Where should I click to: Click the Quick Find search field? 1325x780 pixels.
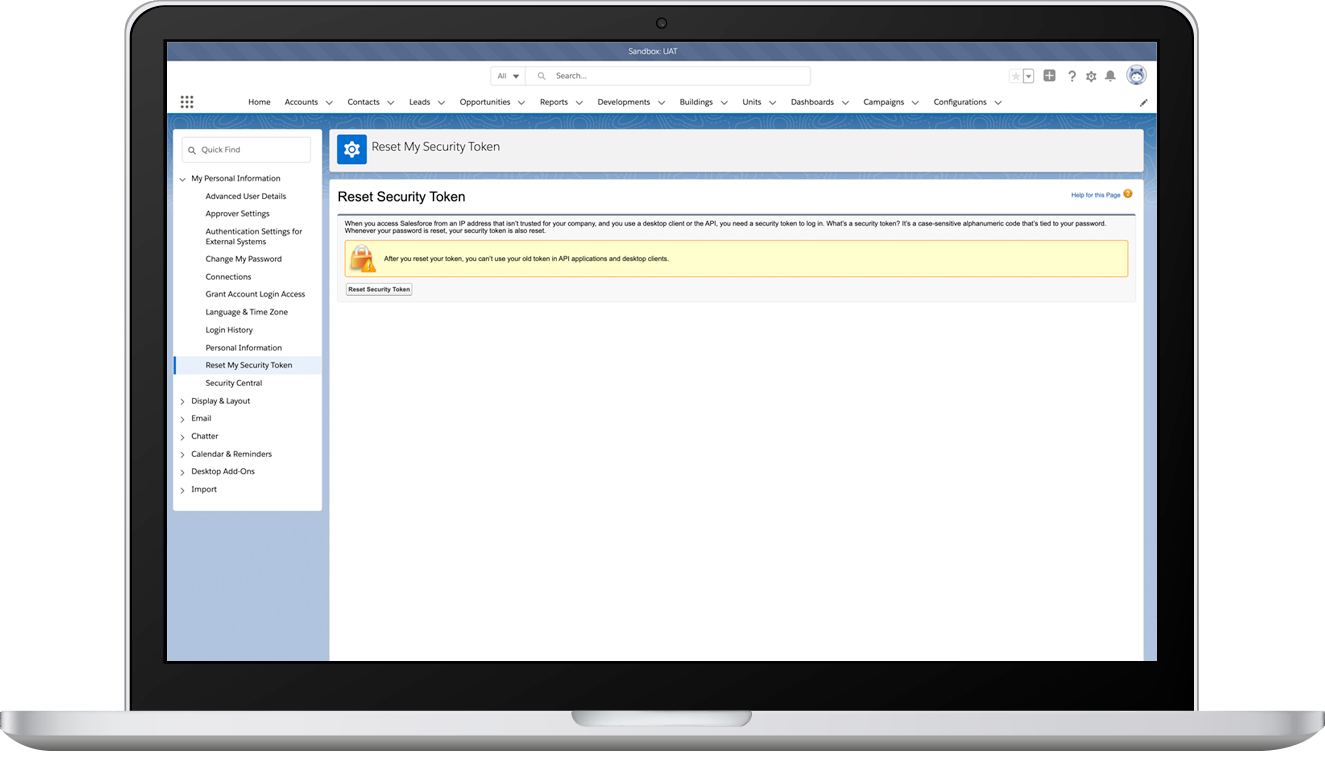coord(246,149)
